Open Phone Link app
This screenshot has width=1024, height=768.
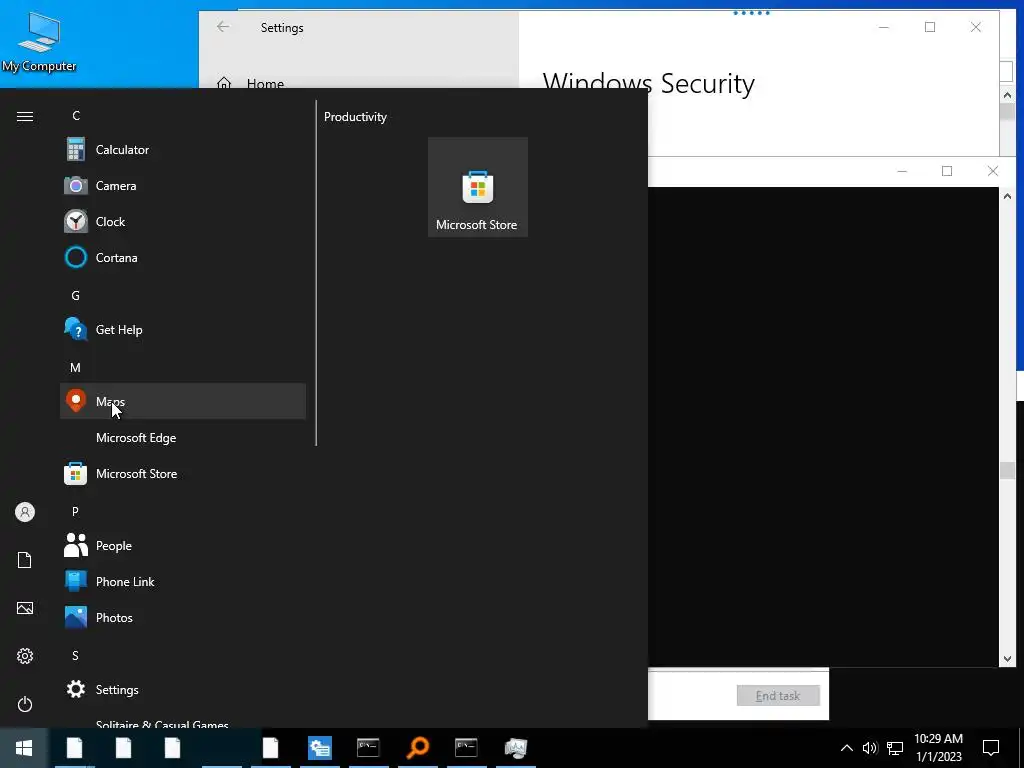coord(183,581)
